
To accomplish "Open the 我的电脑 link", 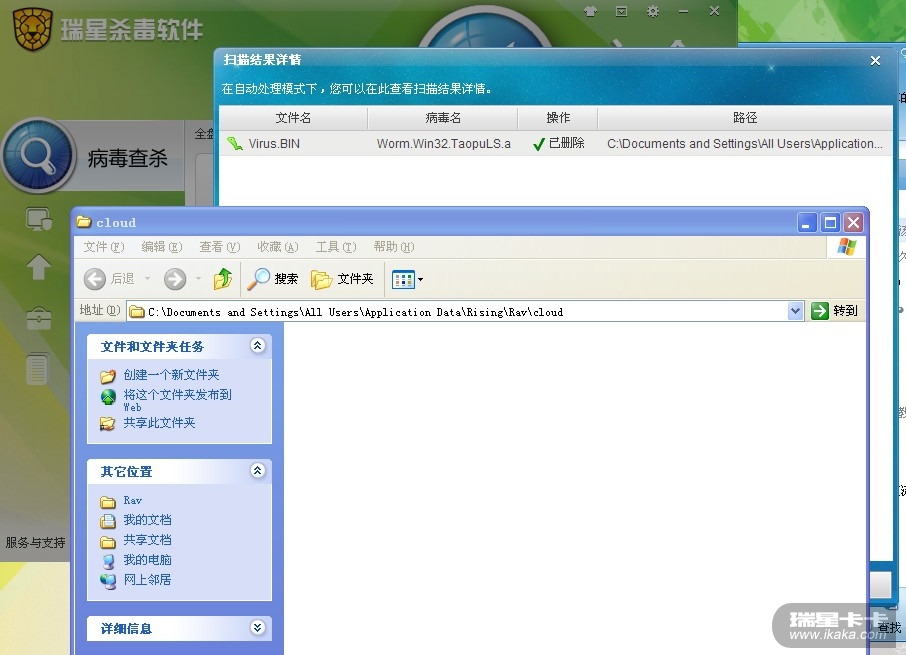I will point(147,560).
